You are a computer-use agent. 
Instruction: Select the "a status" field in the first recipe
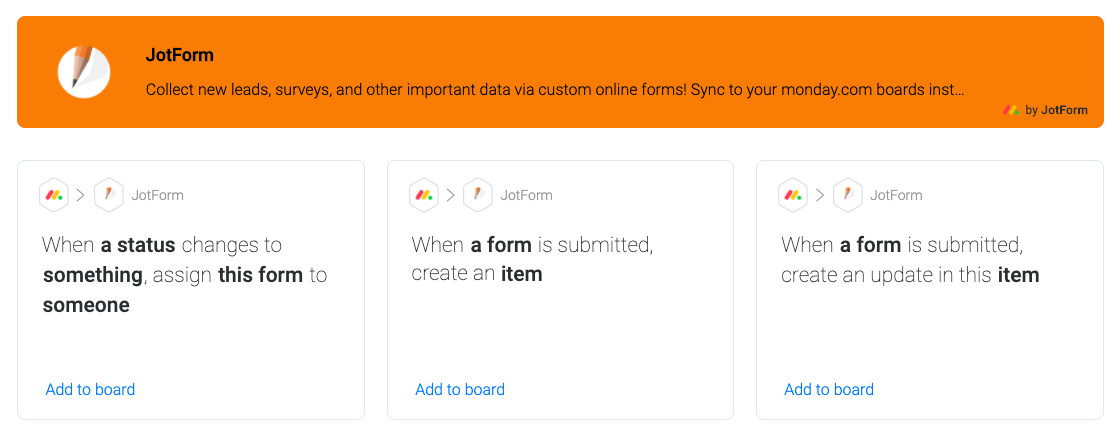coord(138,245)
